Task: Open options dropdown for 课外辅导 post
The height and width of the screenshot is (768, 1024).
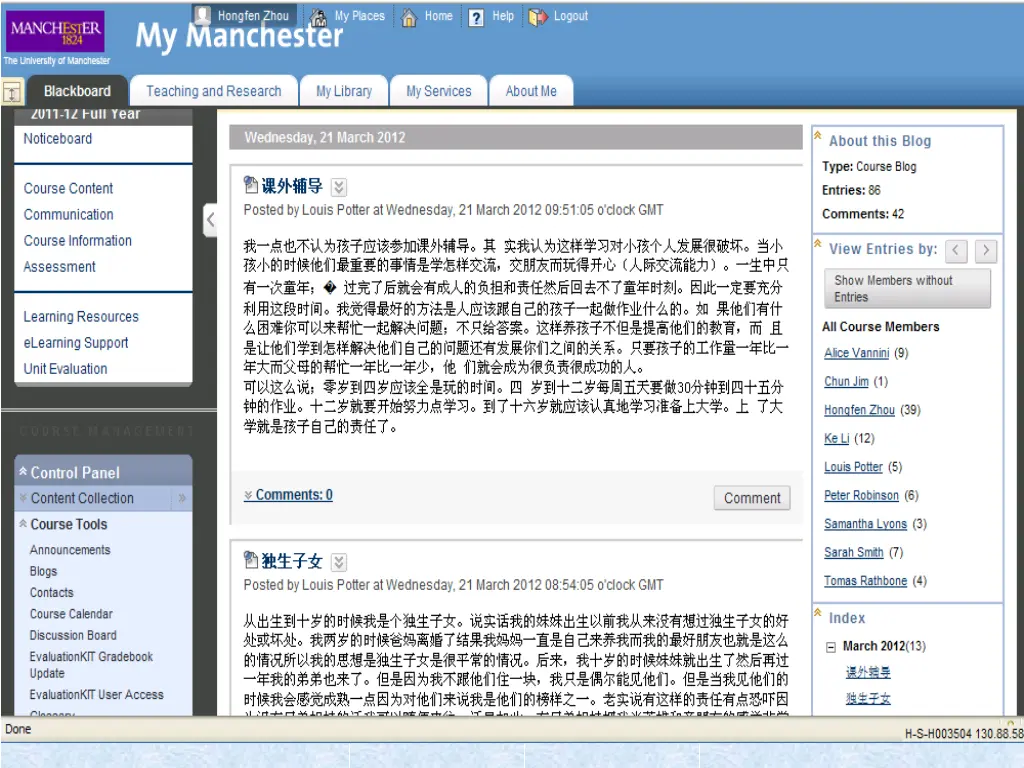Action: [339, 187]
